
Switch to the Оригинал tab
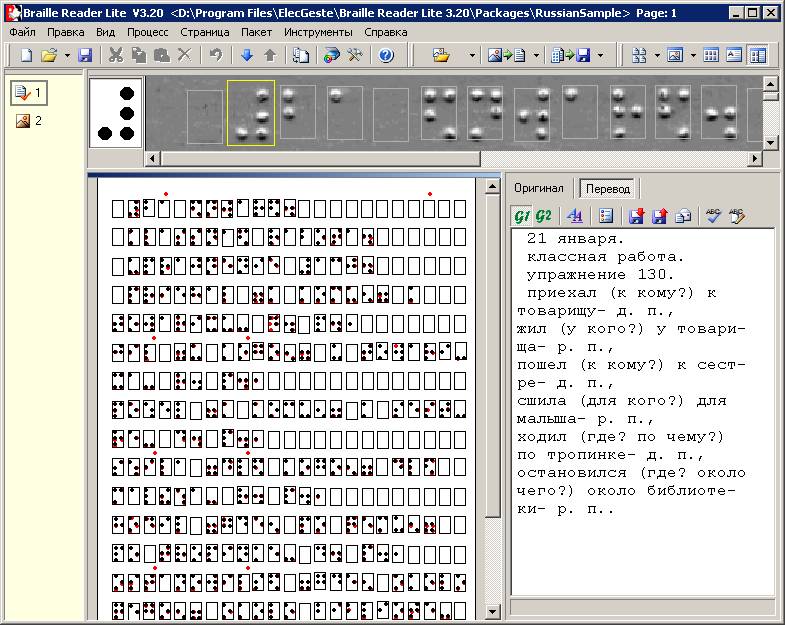pos(539,188)
